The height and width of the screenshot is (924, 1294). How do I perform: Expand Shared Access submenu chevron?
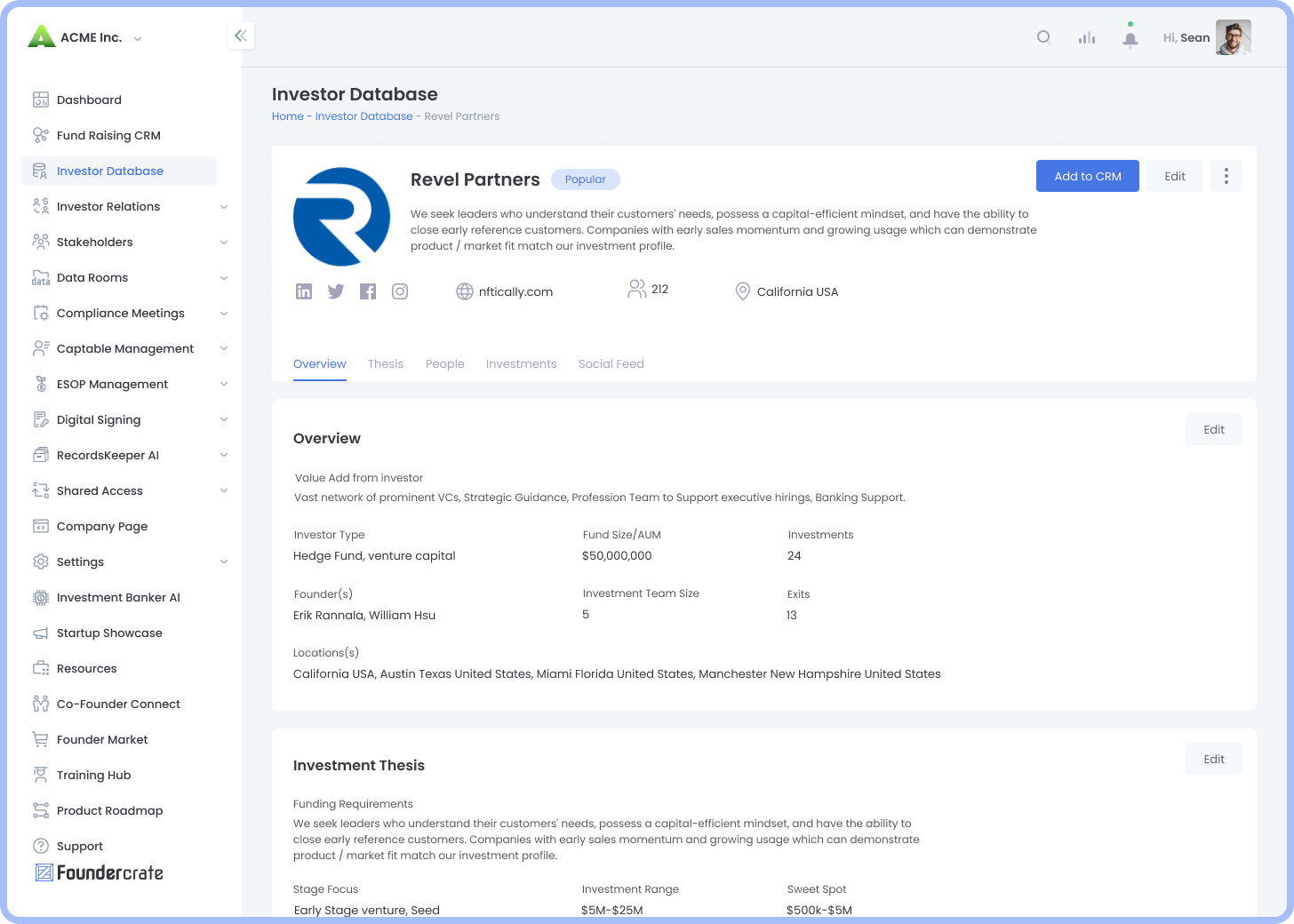(224, 490)
